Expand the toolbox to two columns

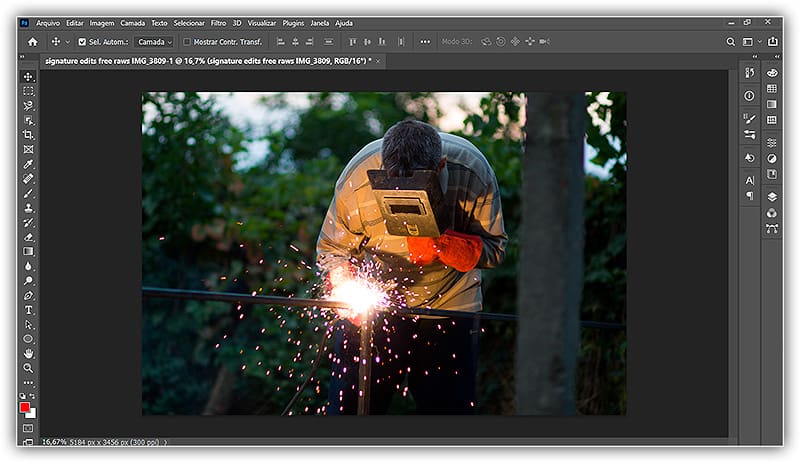click(x=22, y=57)
